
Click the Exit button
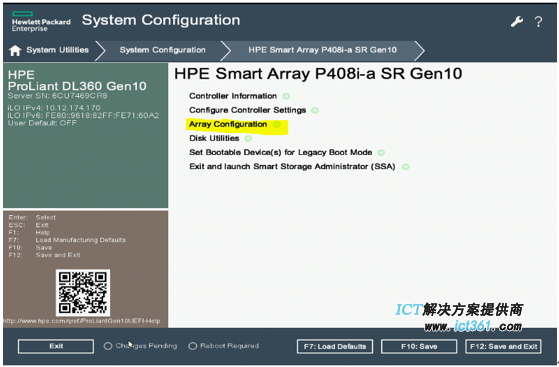click(x=56, y=346)
